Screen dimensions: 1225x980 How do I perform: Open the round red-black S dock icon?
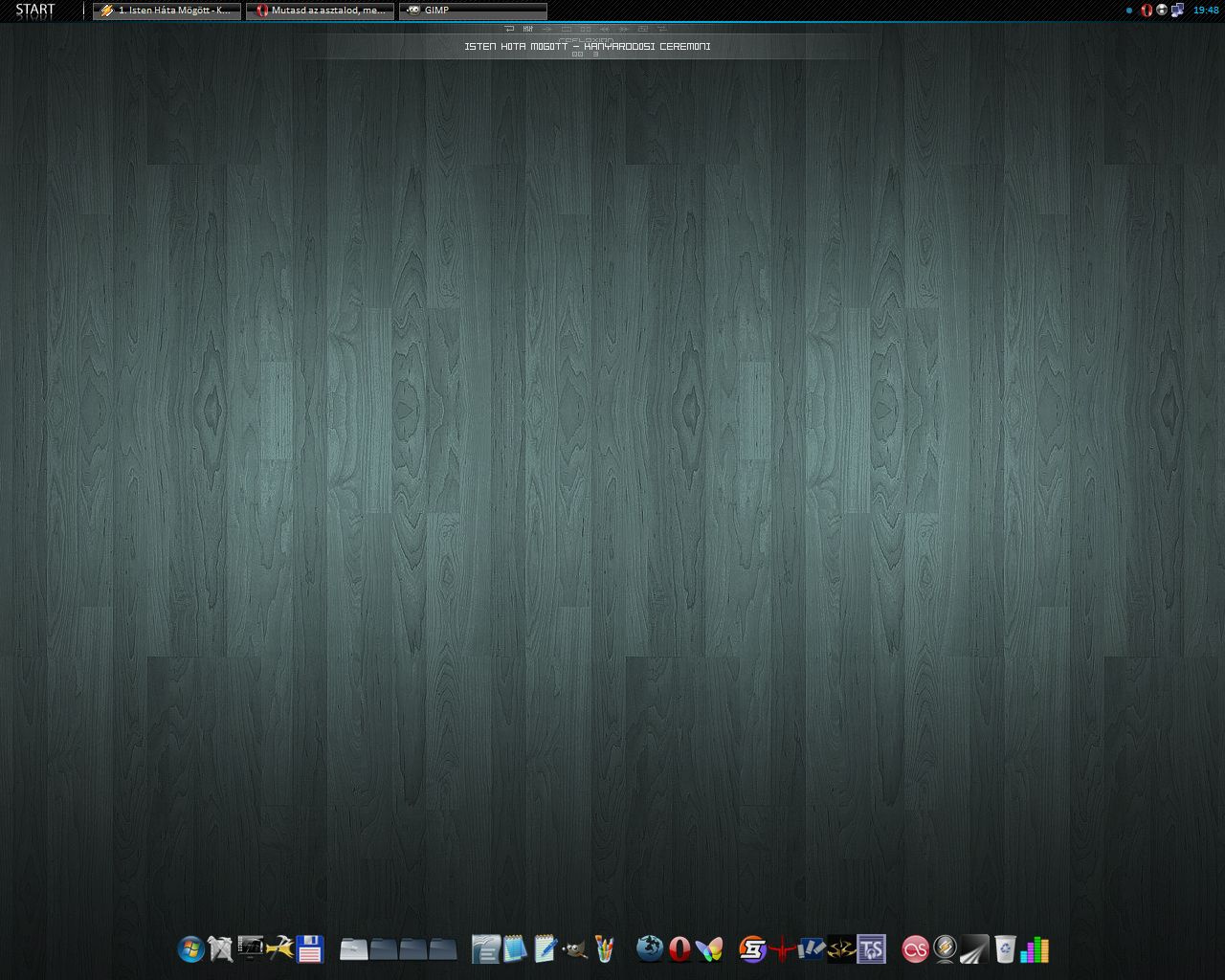tap(753, 949)
